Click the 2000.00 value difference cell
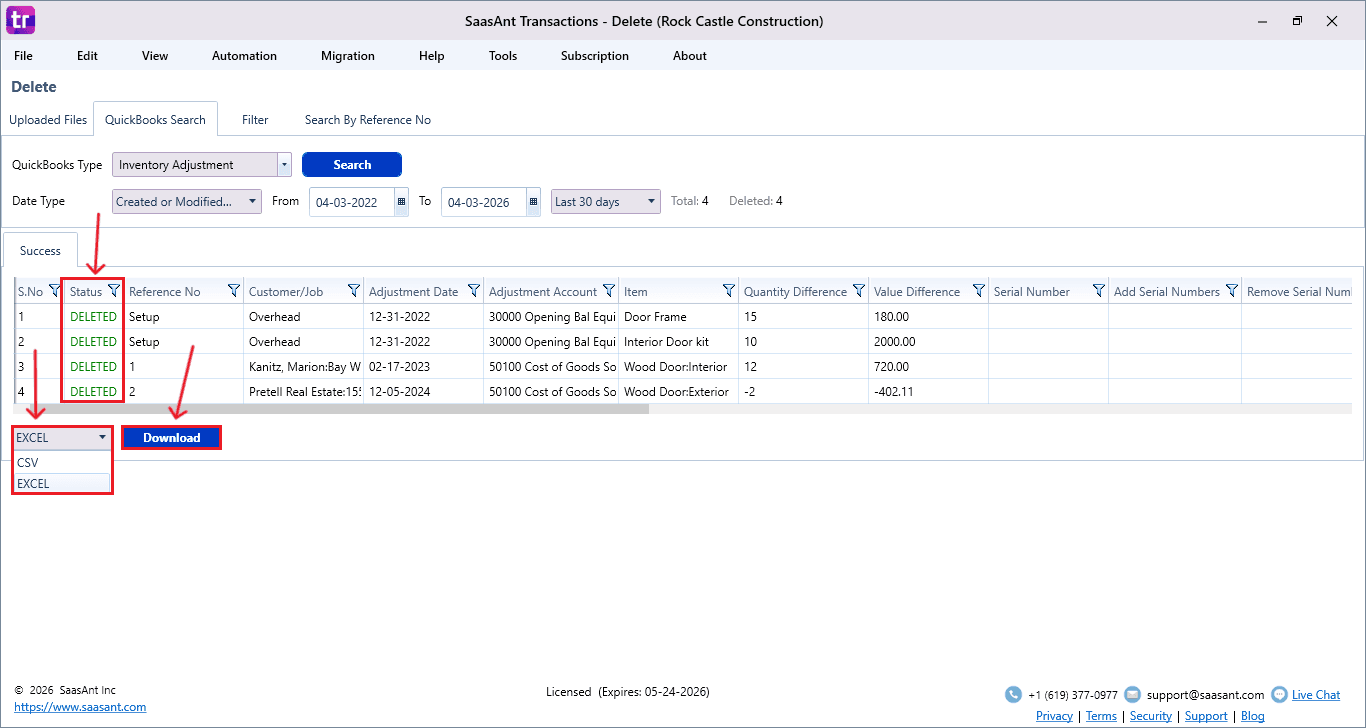Screen dimensions: 1366x728 click(928, 342)
